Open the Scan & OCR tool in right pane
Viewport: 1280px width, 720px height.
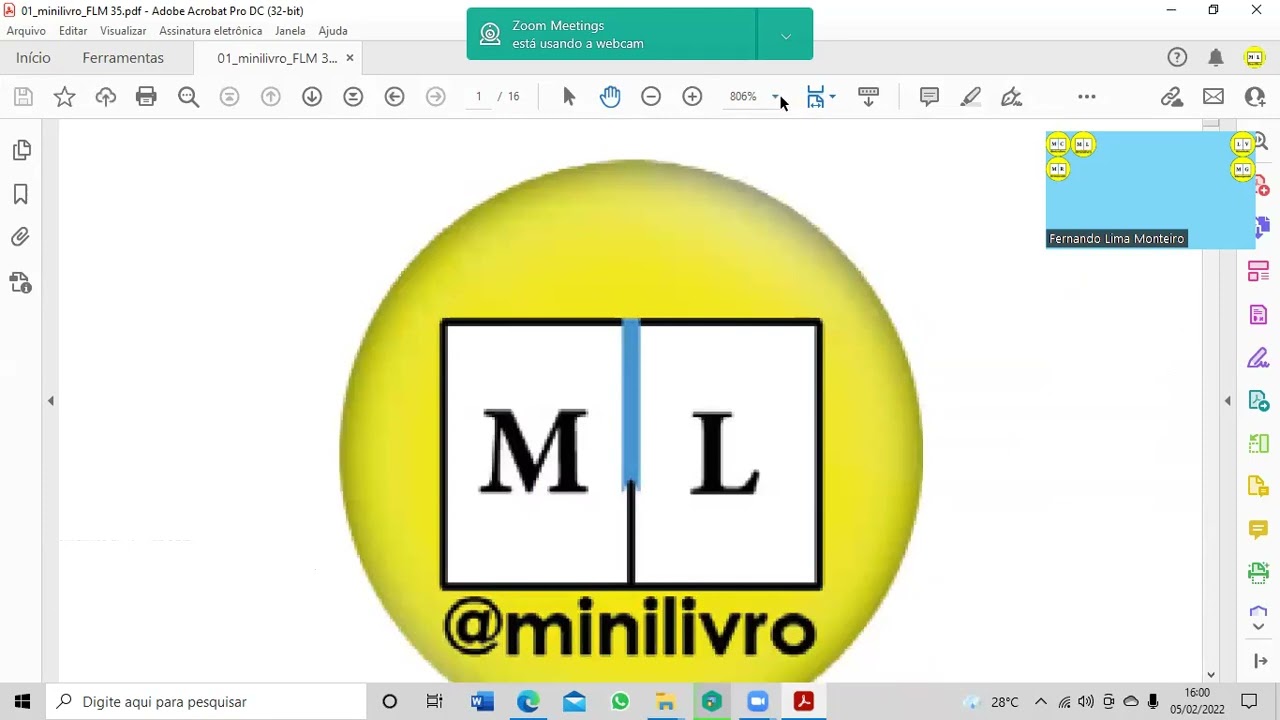pyautogui.click(x=1258, y=572)
